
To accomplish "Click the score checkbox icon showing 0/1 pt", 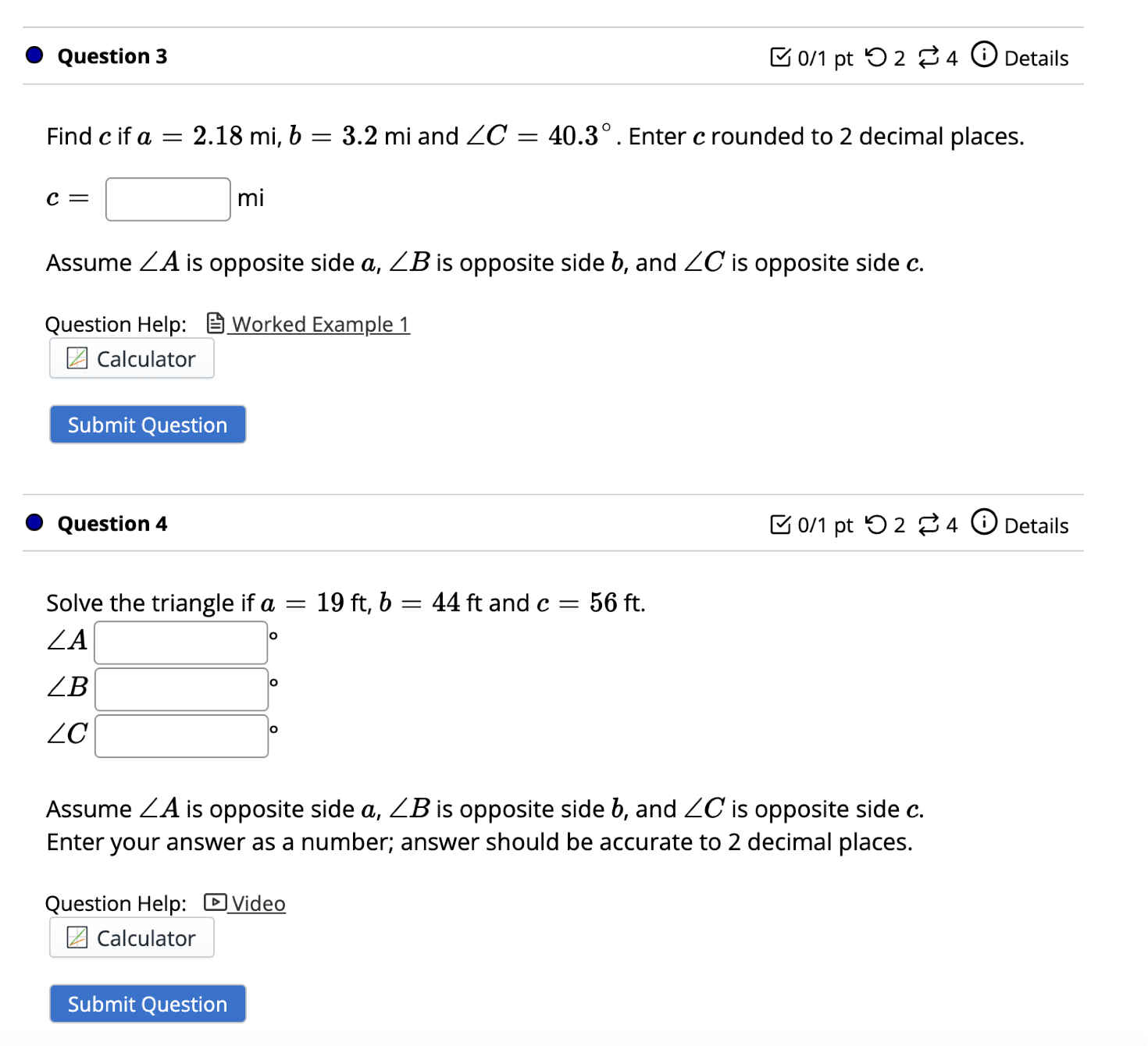I will (780, 57).
